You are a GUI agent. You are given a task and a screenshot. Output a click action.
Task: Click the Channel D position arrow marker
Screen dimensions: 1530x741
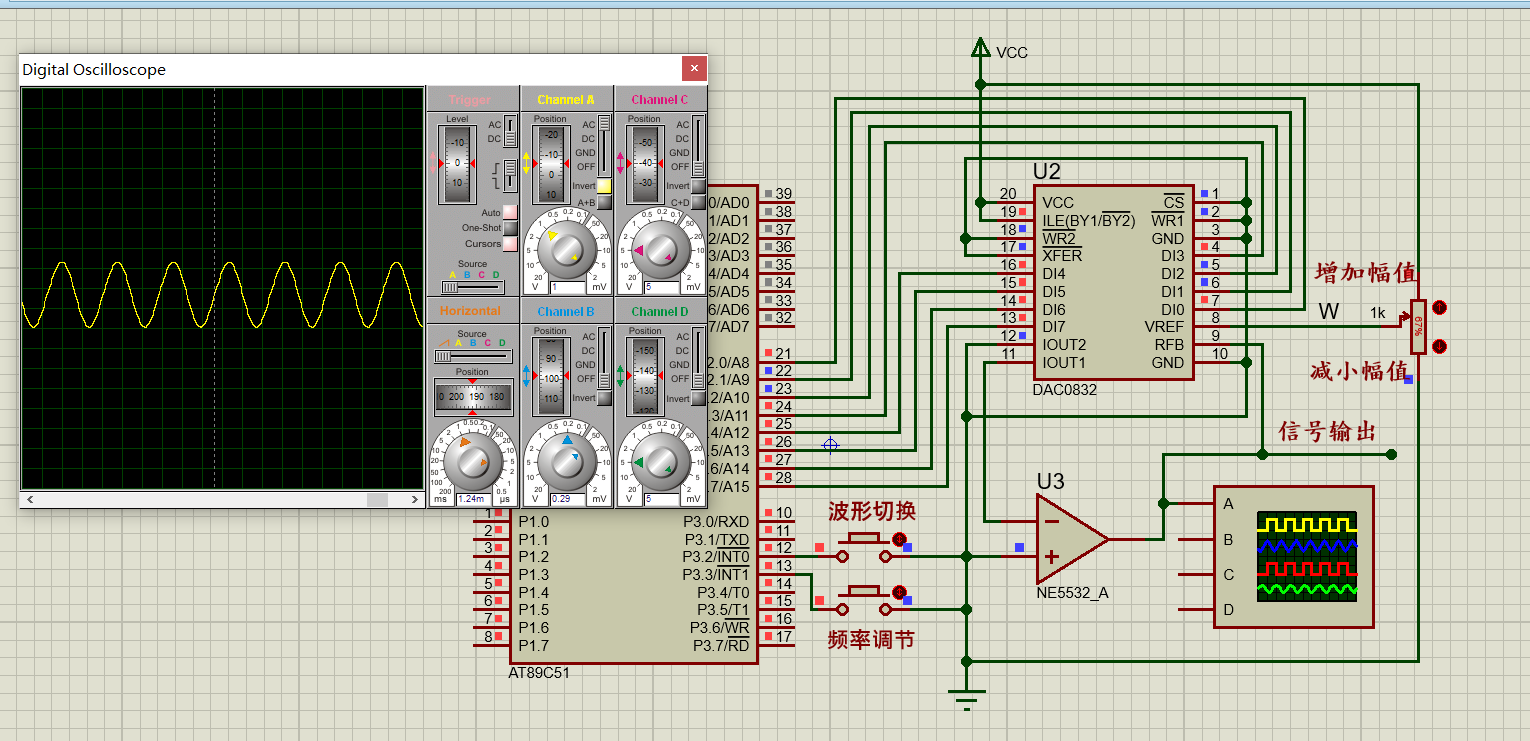tap(620, 375)
